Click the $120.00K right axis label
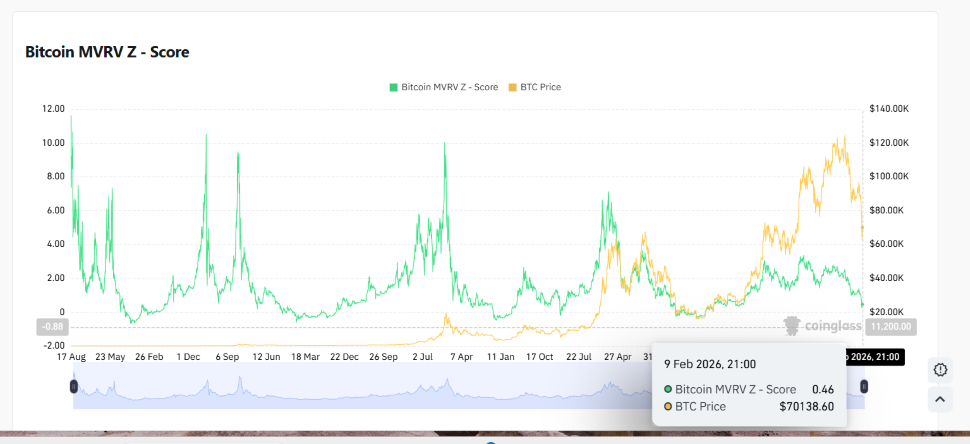 (x=889, y=143)
